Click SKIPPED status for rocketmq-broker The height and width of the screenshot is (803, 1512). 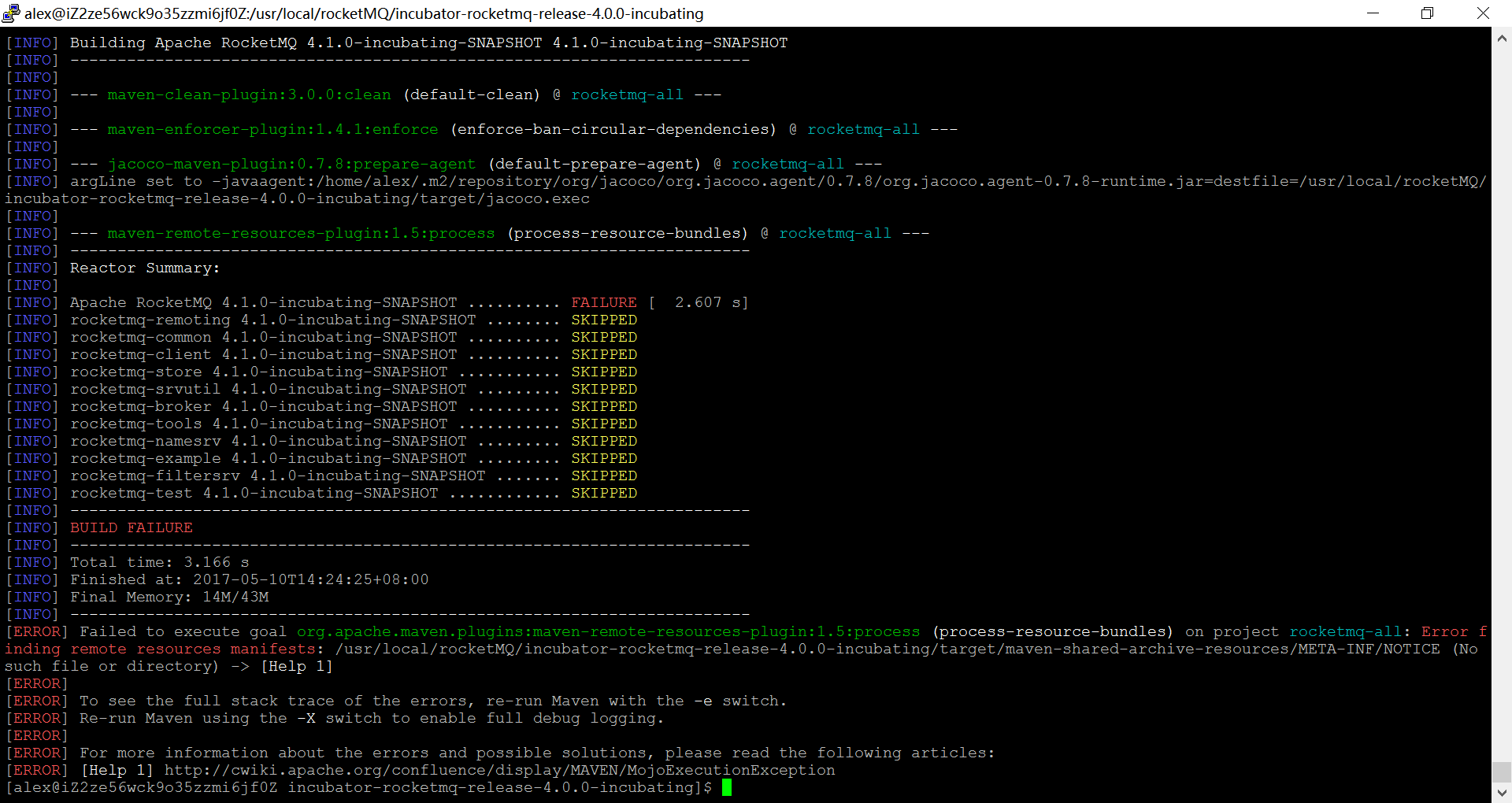pos(604,406)
